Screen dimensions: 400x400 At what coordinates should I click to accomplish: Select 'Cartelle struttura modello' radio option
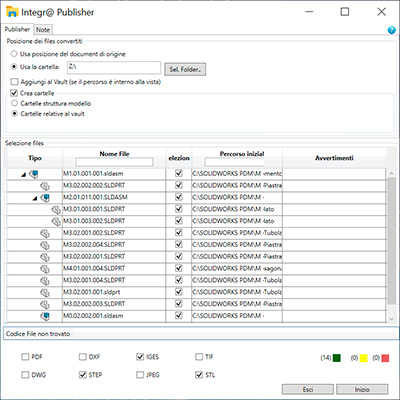click(14, 103)
